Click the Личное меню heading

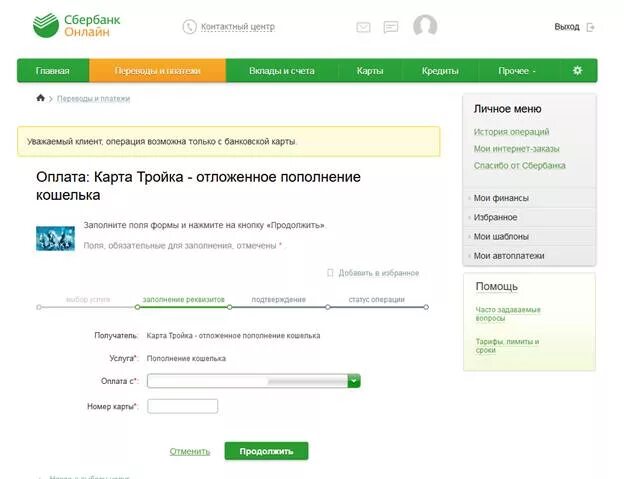[x=507, y=109]
